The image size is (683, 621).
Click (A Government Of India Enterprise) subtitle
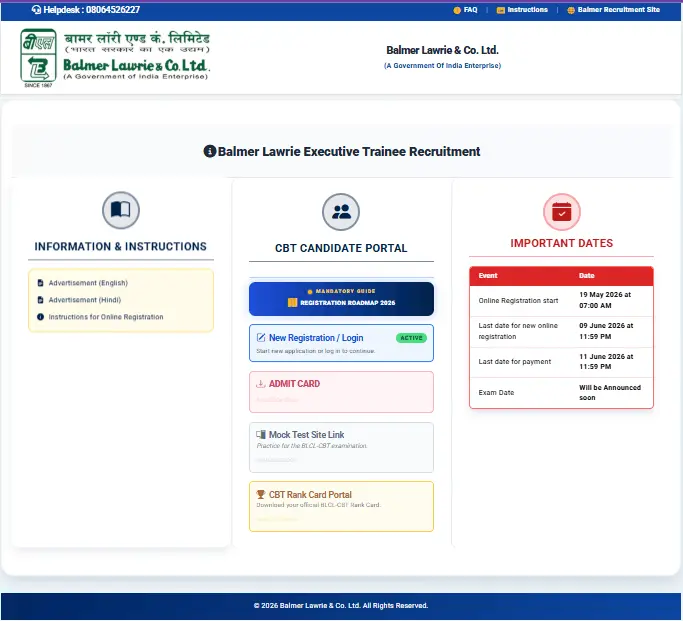click(442, 66)
